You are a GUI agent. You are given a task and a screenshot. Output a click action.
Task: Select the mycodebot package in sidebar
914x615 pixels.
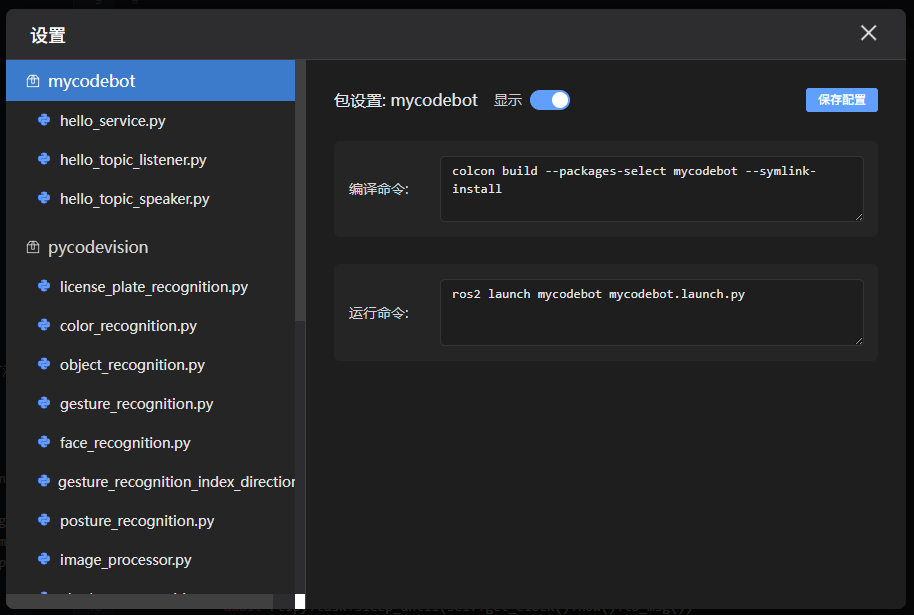[92, 81]
